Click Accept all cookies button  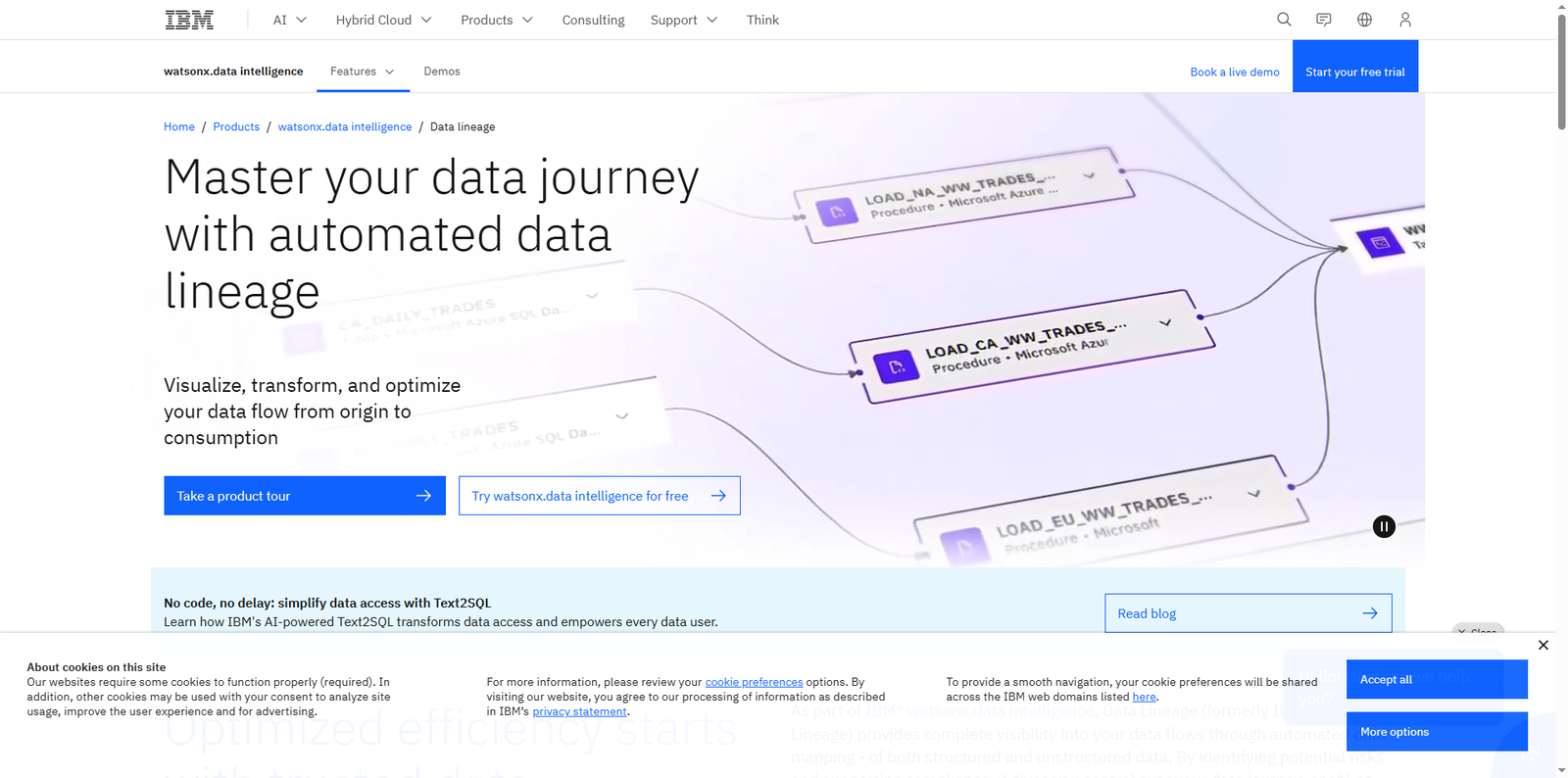1437,679
